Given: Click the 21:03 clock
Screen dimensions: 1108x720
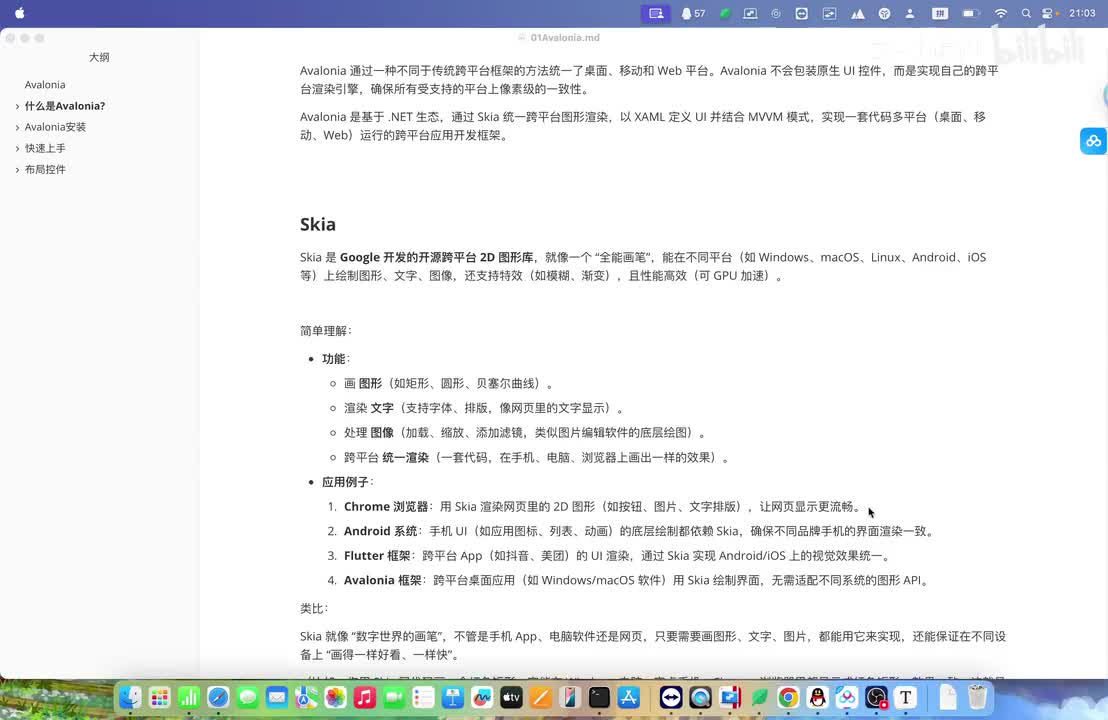Looking at the screenshot, I should coord(1082,13).
